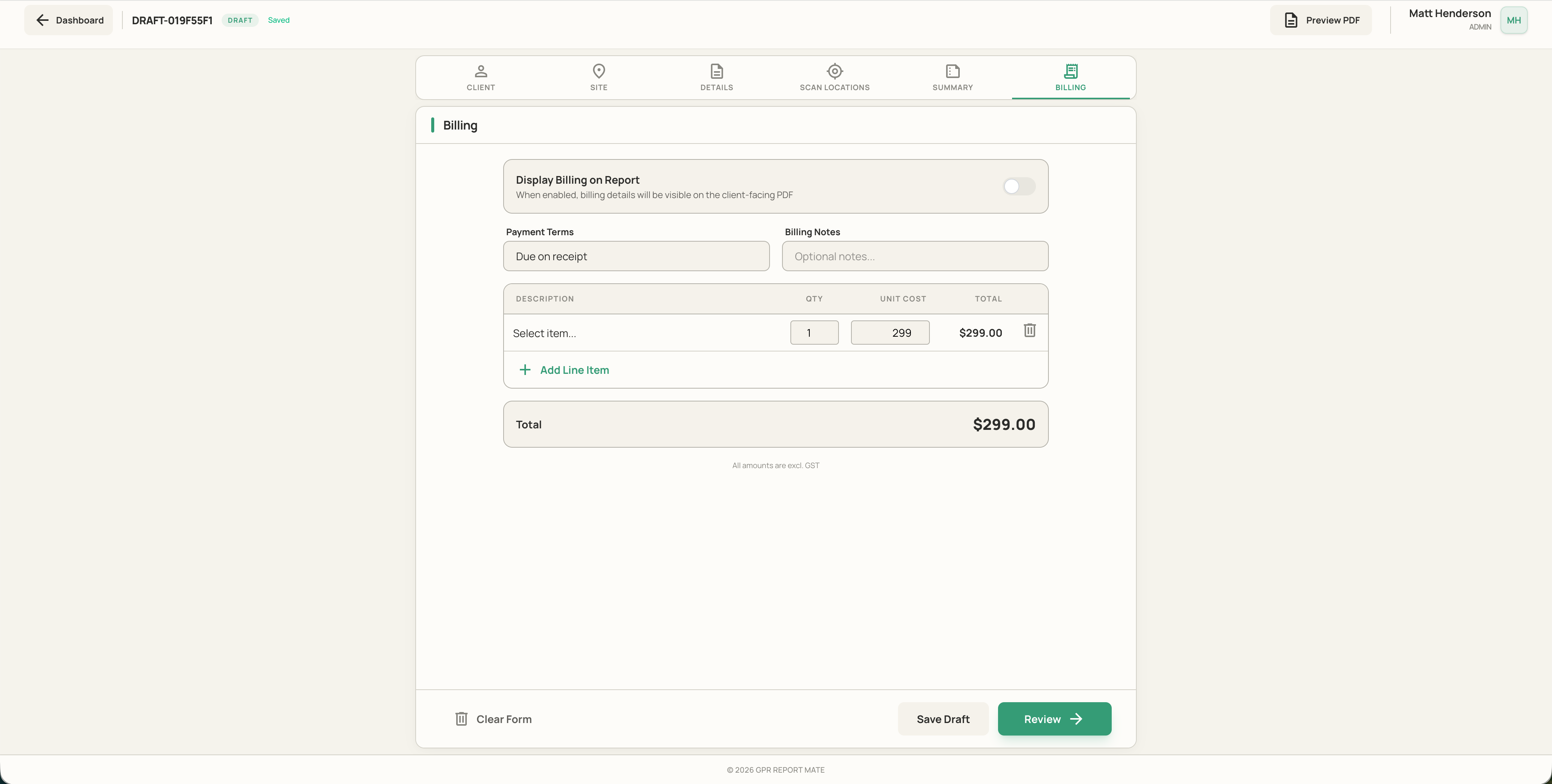Expand the Select item description dropdown
The width and height of the screenshot is (1552, 784).
coord(645,333)
